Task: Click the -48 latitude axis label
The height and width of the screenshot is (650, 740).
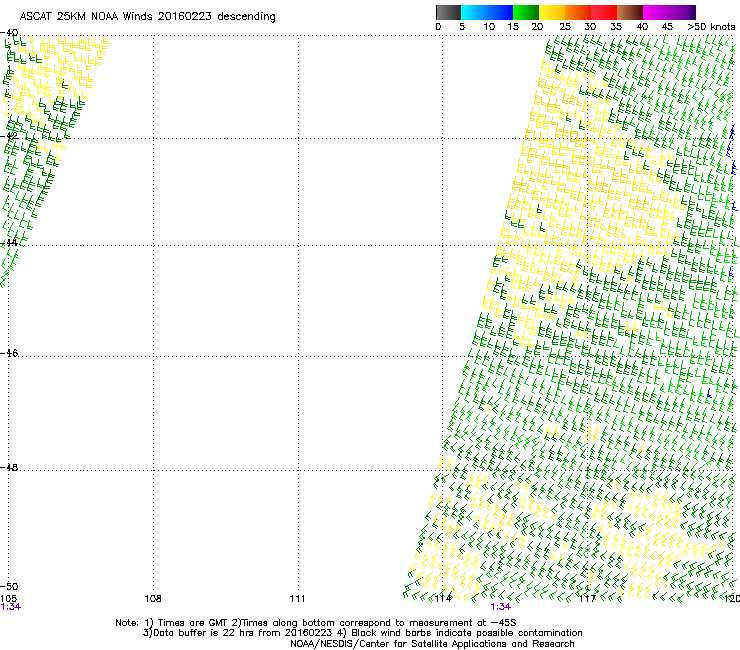Action: pos(9,467)
